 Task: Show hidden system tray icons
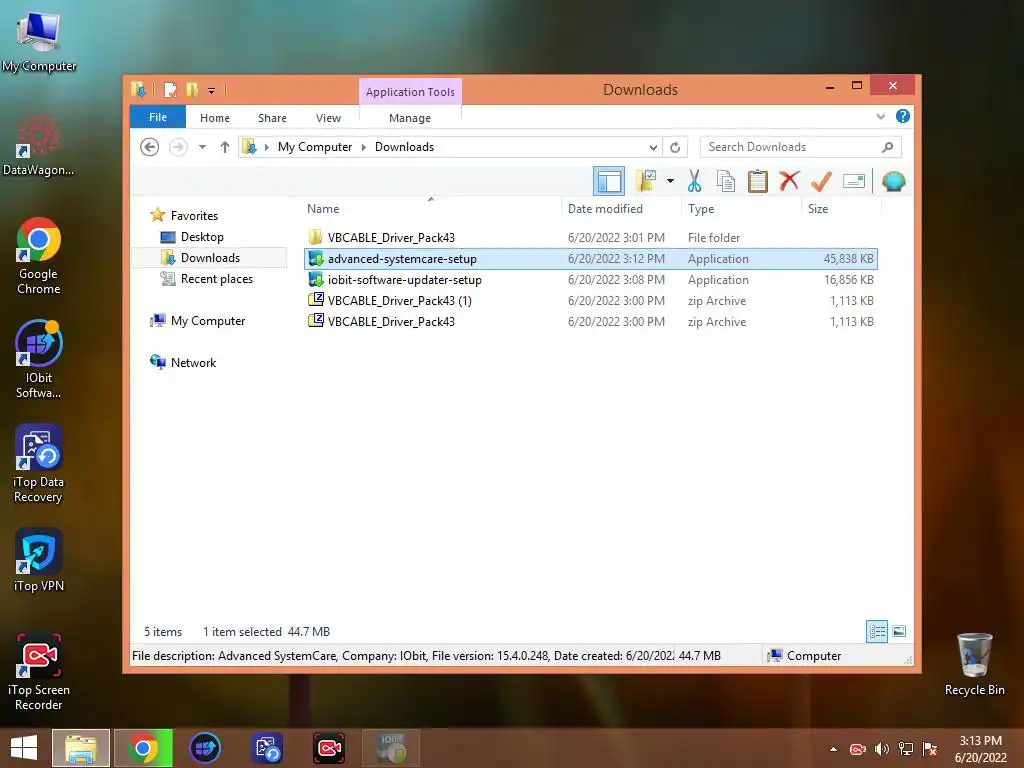point(833,749)
